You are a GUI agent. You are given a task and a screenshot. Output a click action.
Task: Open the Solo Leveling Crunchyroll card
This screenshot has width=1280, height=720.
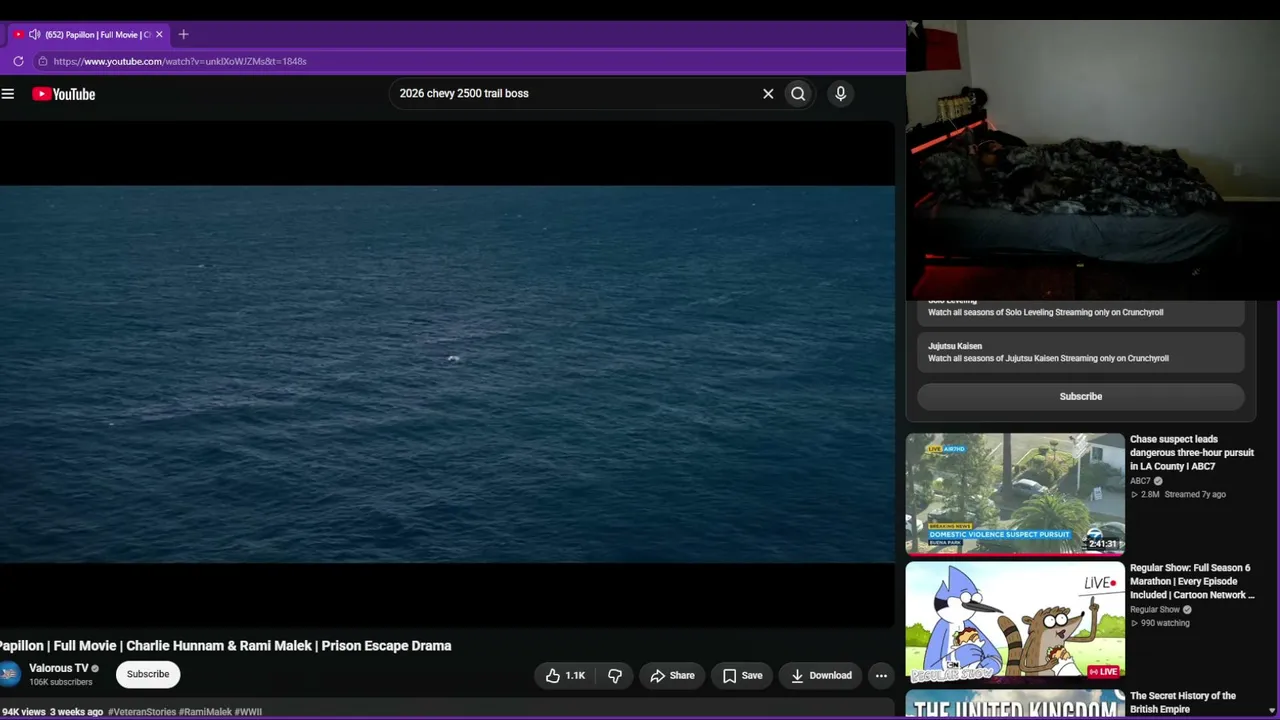tap(1081, 311)
